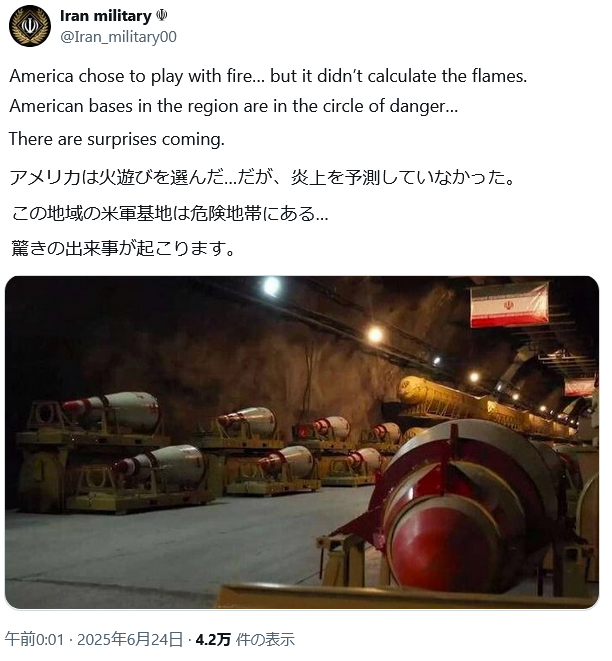
Task: Click the Iranian flag hanging in the photo
Action: click(x=510, y=305)
